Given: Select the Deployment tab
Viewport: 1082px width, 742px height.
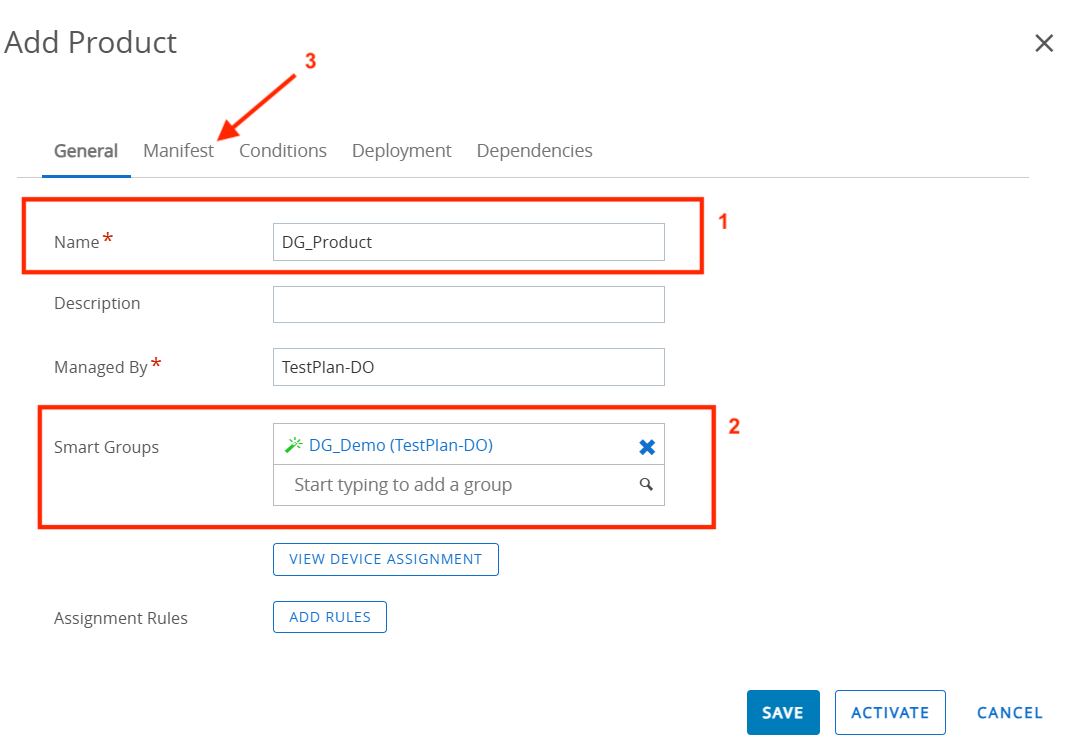Looking at the screenshot, I should click(401, 151).
